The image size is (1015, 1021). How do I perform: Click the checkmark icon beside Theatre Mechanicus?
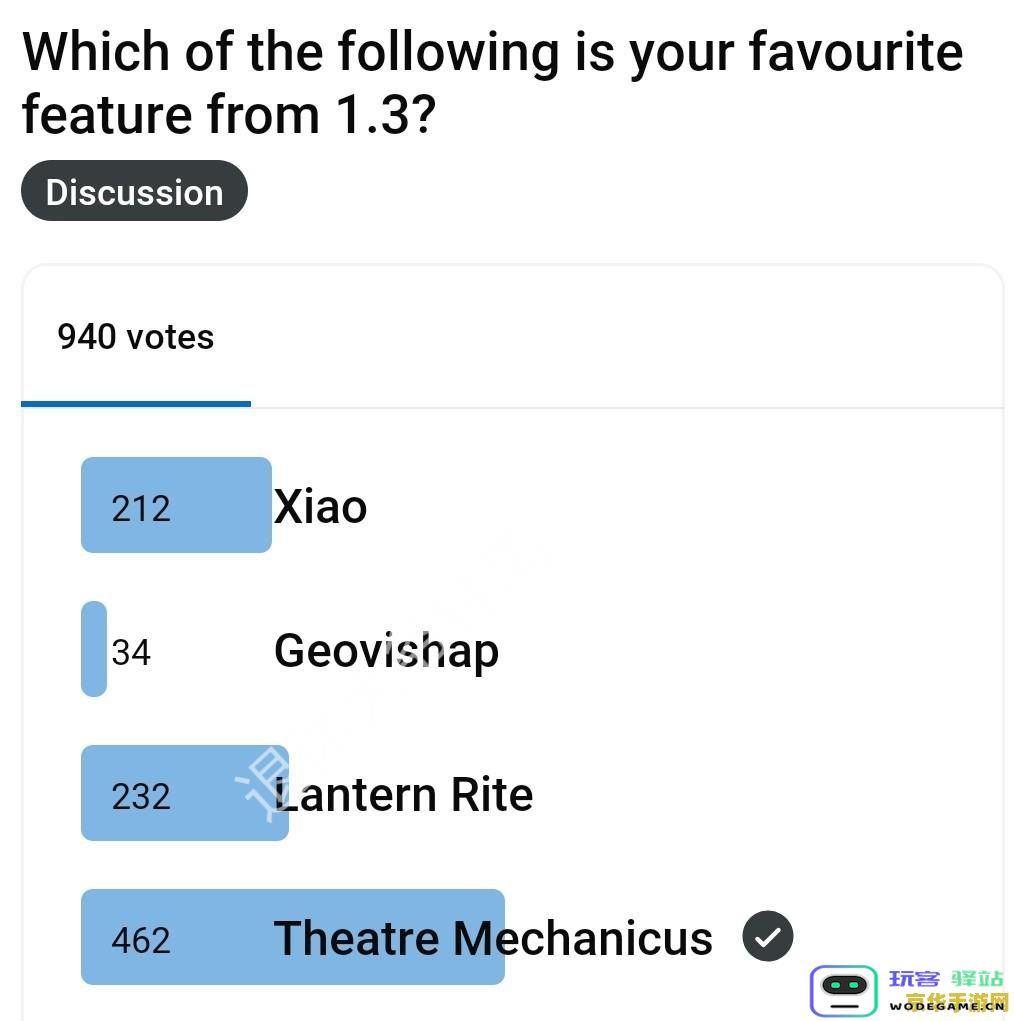pos(768,936)
